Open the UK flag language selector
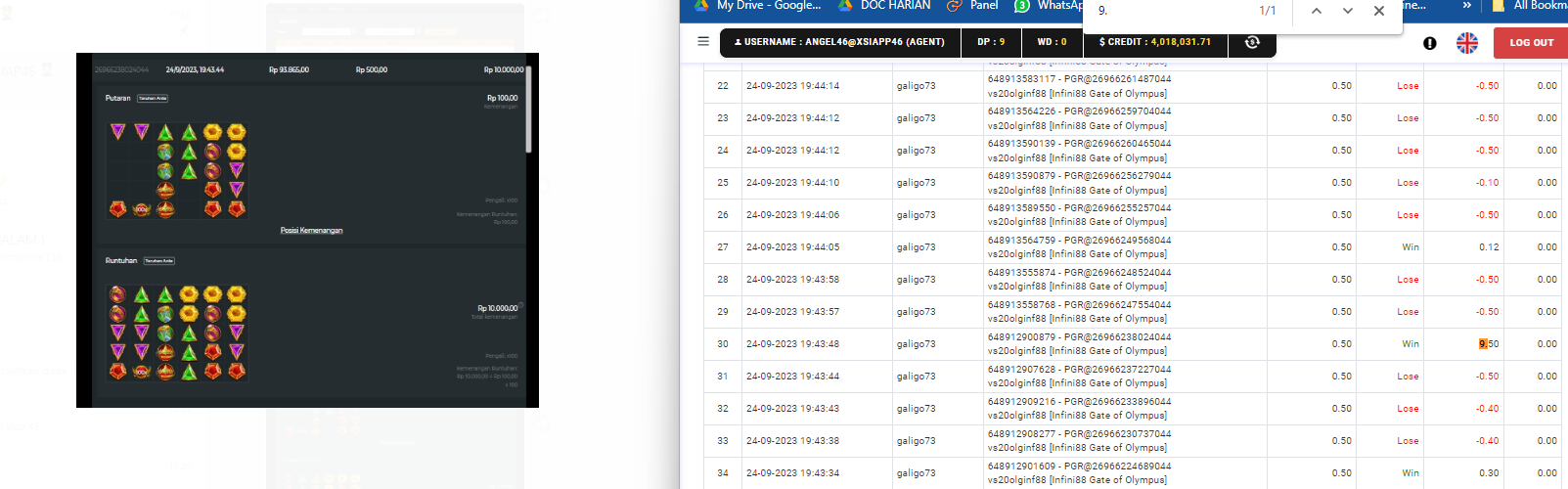Viewport: 1568px width, 489px height. click(x=1467, y=43)
